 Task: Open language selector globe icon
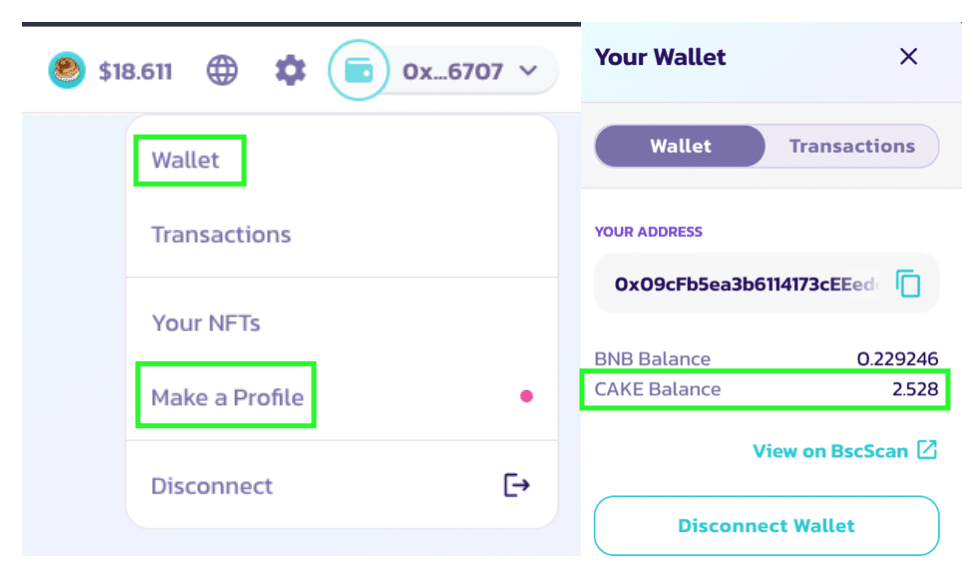[222, 71]
